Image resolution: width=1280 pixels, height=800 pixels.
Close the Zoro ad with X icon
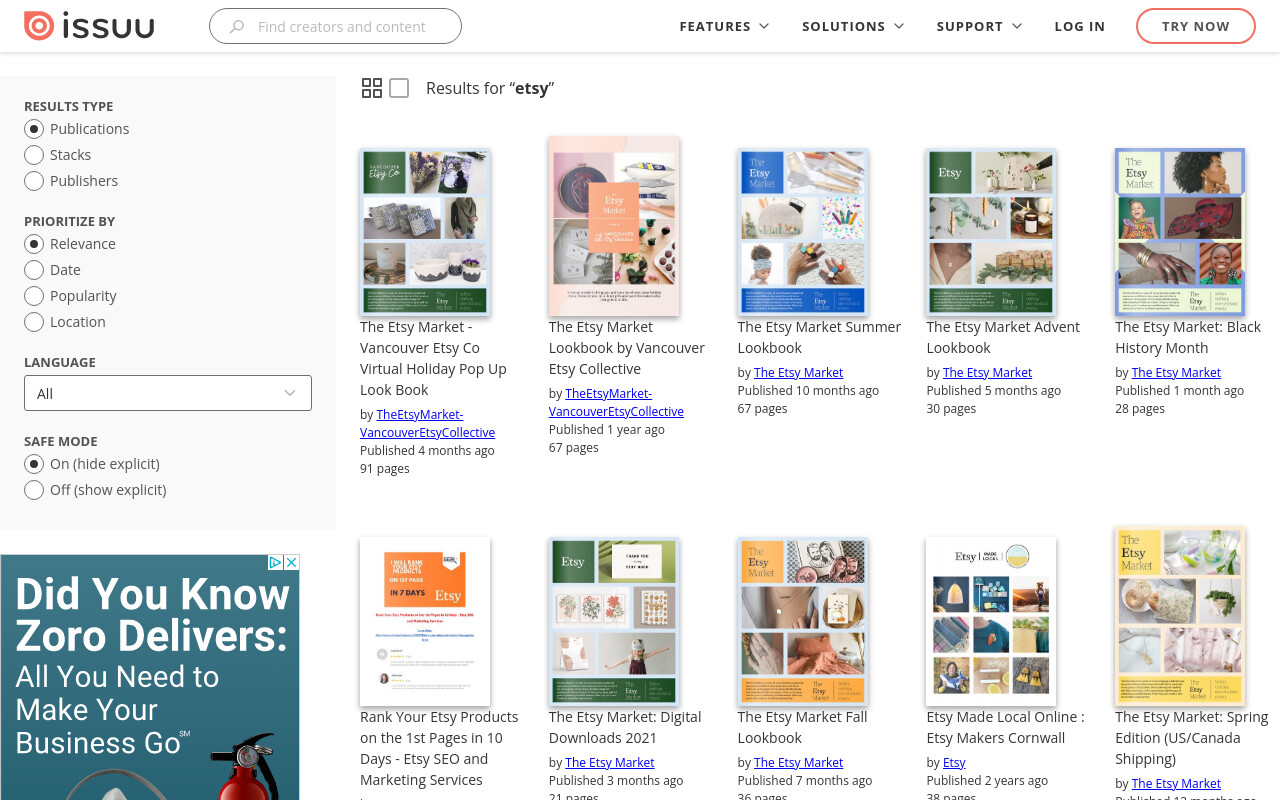pos(292,563)
